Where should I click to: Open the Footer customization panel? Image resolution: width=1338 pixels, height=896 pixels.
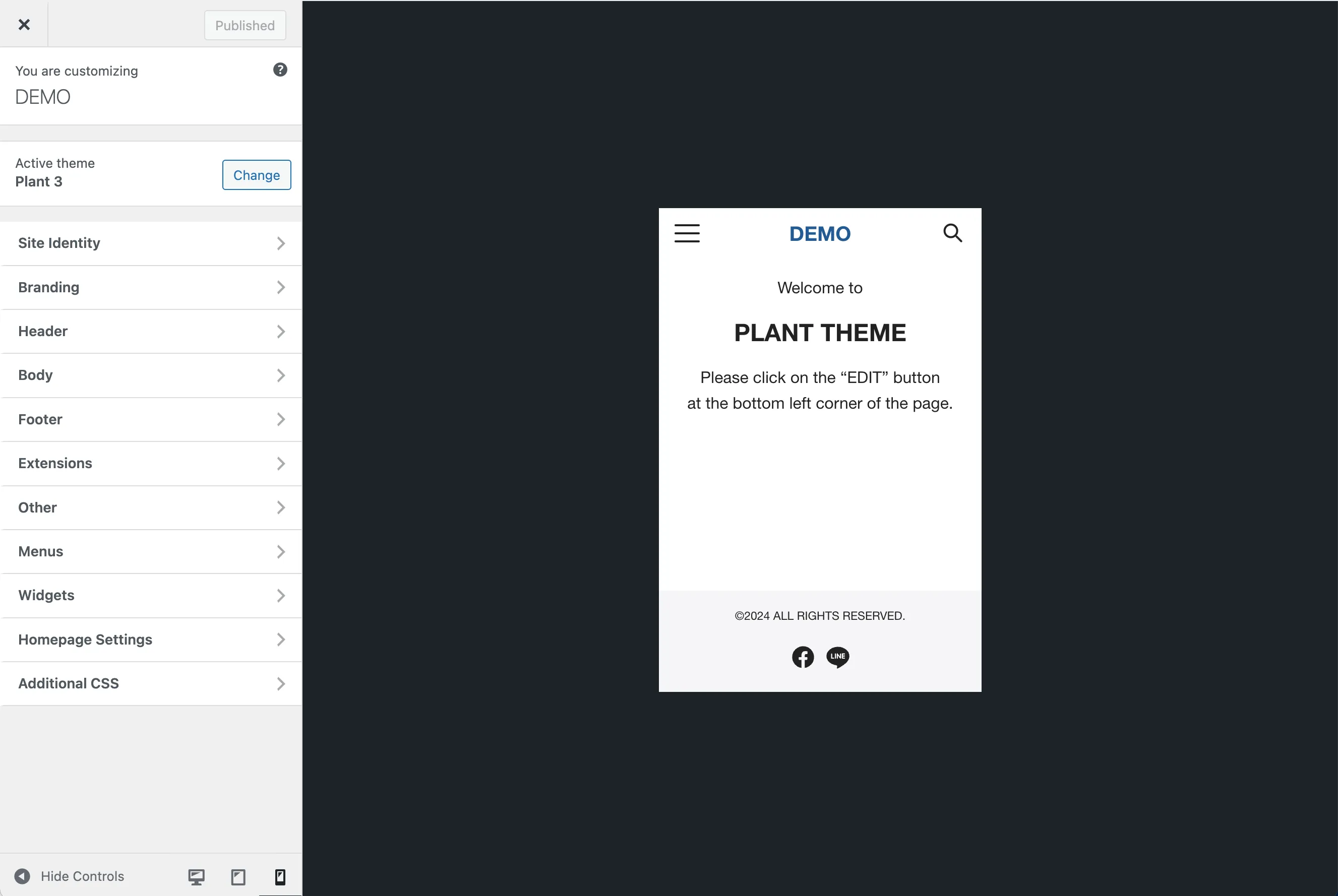click(151, 418)
